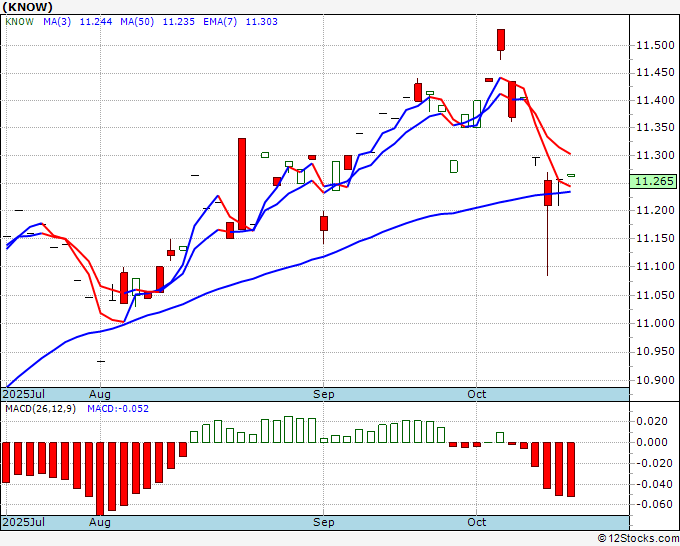Click the EMA(7) value 11.303

262,22
